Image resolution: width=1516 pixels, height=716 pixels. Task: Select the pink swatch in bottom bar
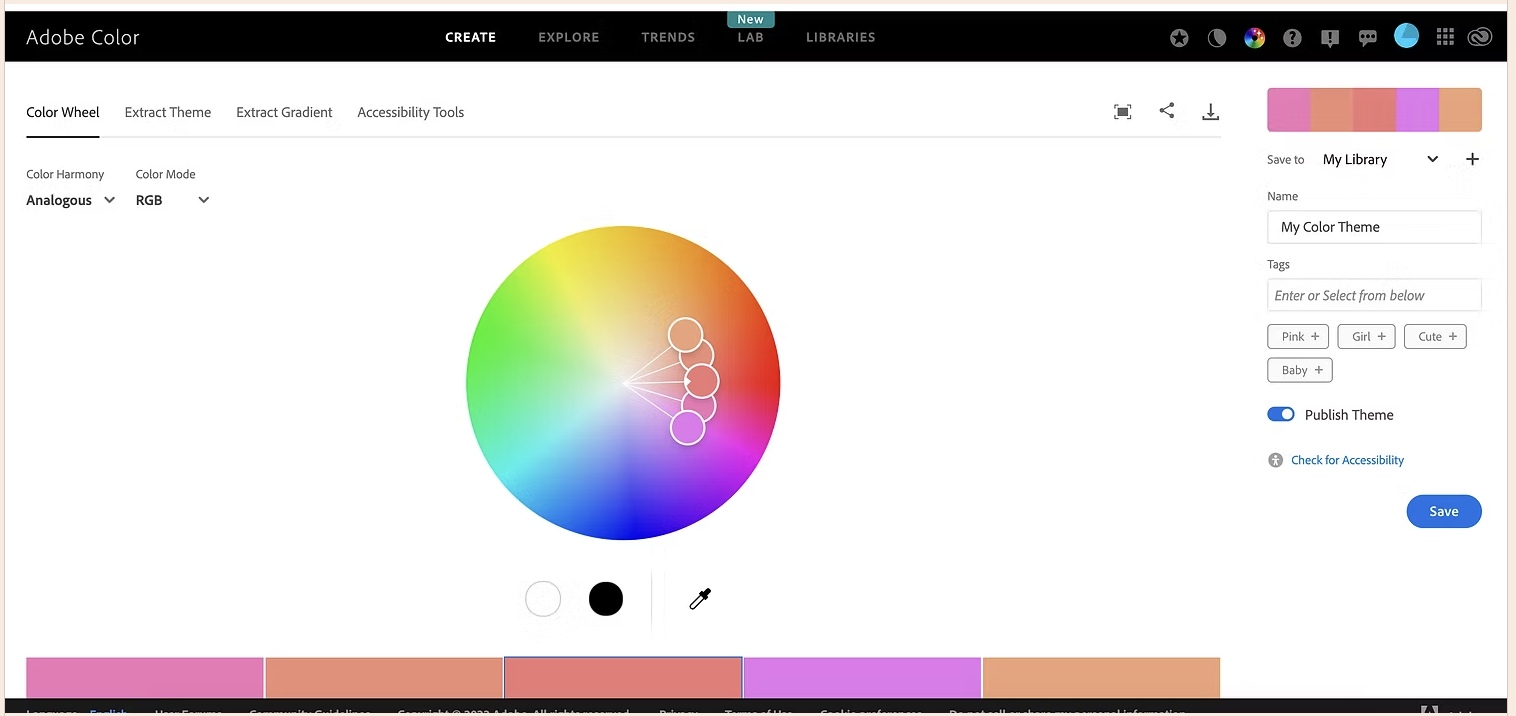[145, 677]
